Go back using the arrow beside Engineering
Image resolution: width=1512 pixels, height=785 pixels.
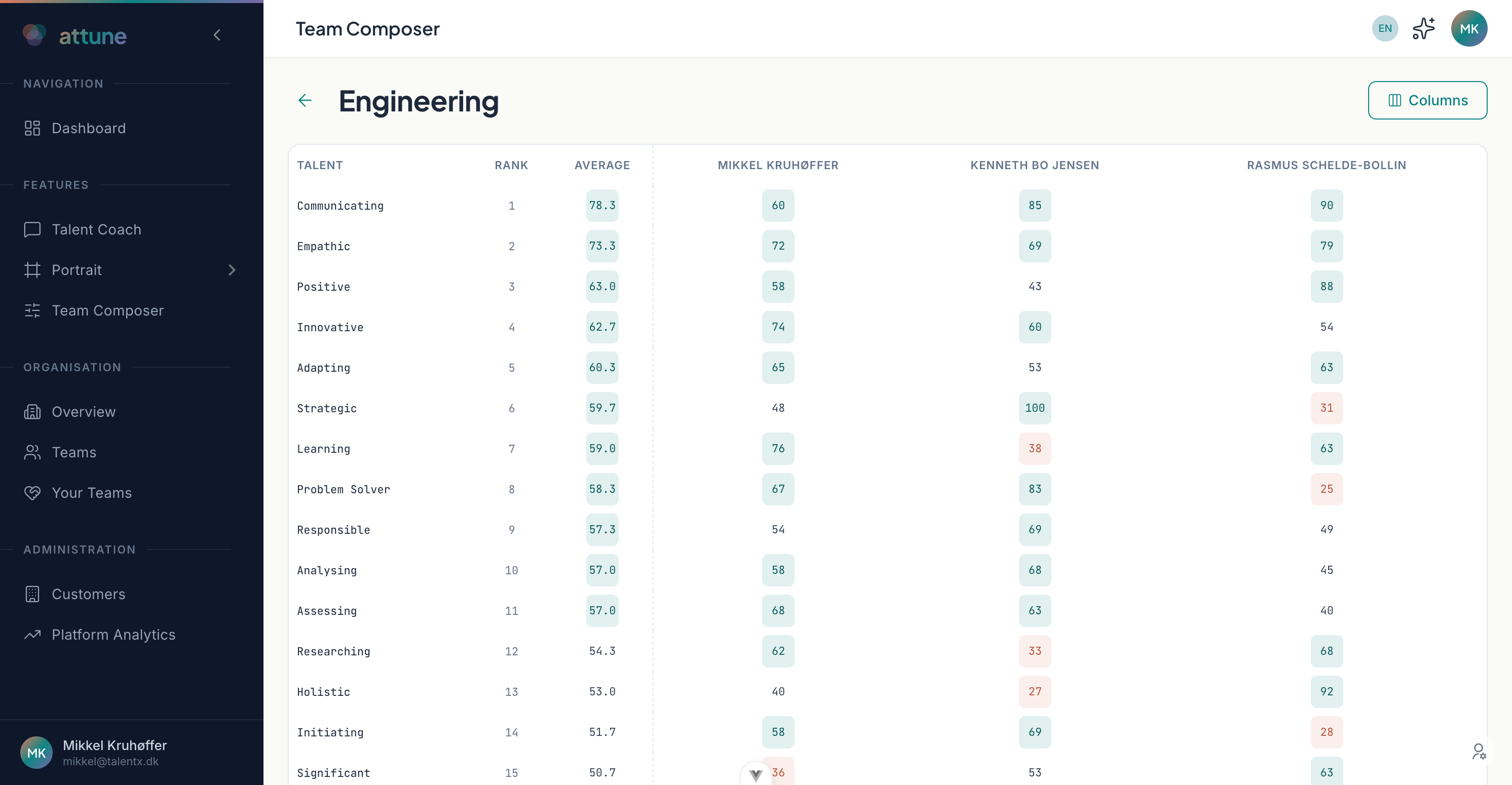point(305,100)
